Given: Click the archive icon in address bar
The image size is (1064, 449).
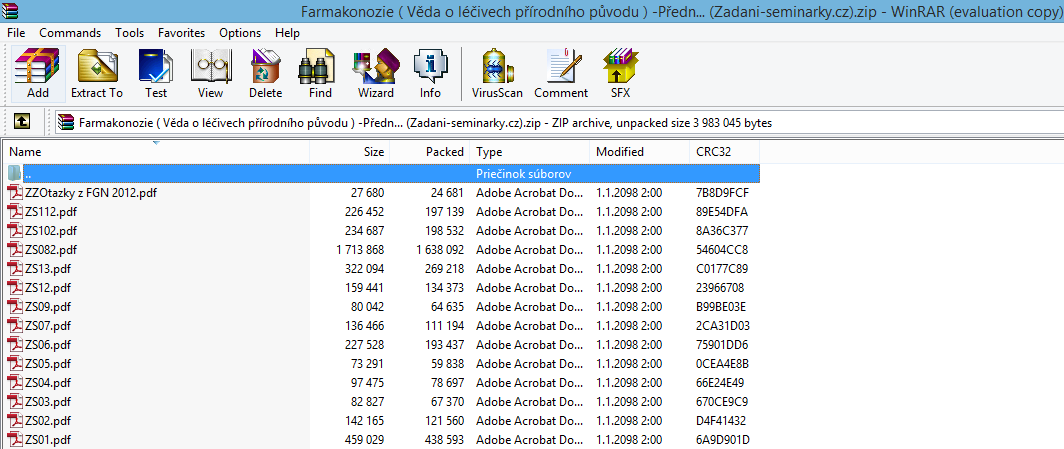Looking at the screenshot, I should tap(66, 123).
